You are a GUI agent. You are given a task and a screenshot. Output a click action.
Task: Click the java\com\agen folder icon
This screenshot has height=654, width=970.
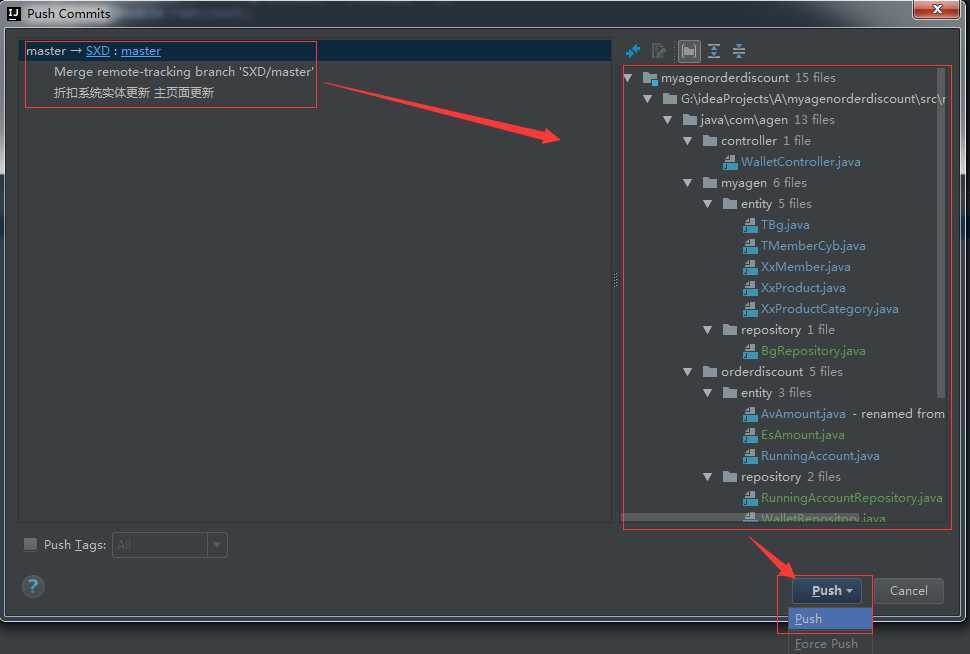(x=690, y=120)
